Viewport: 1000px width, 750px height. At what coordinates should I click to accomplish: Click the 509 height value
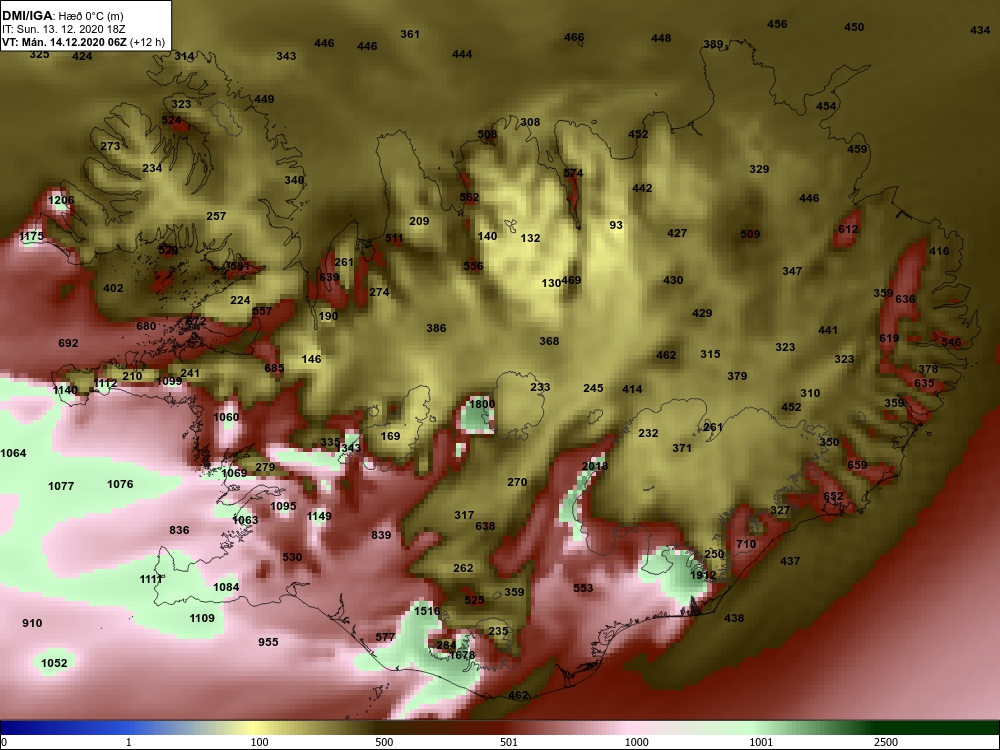coord(750,234)
